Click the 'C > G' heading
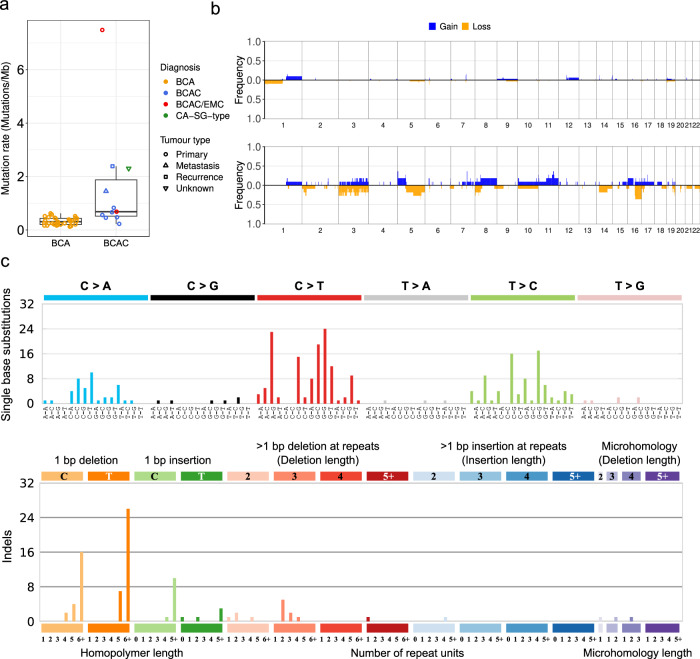Screen dimensions: 700x659 (203, 286)
